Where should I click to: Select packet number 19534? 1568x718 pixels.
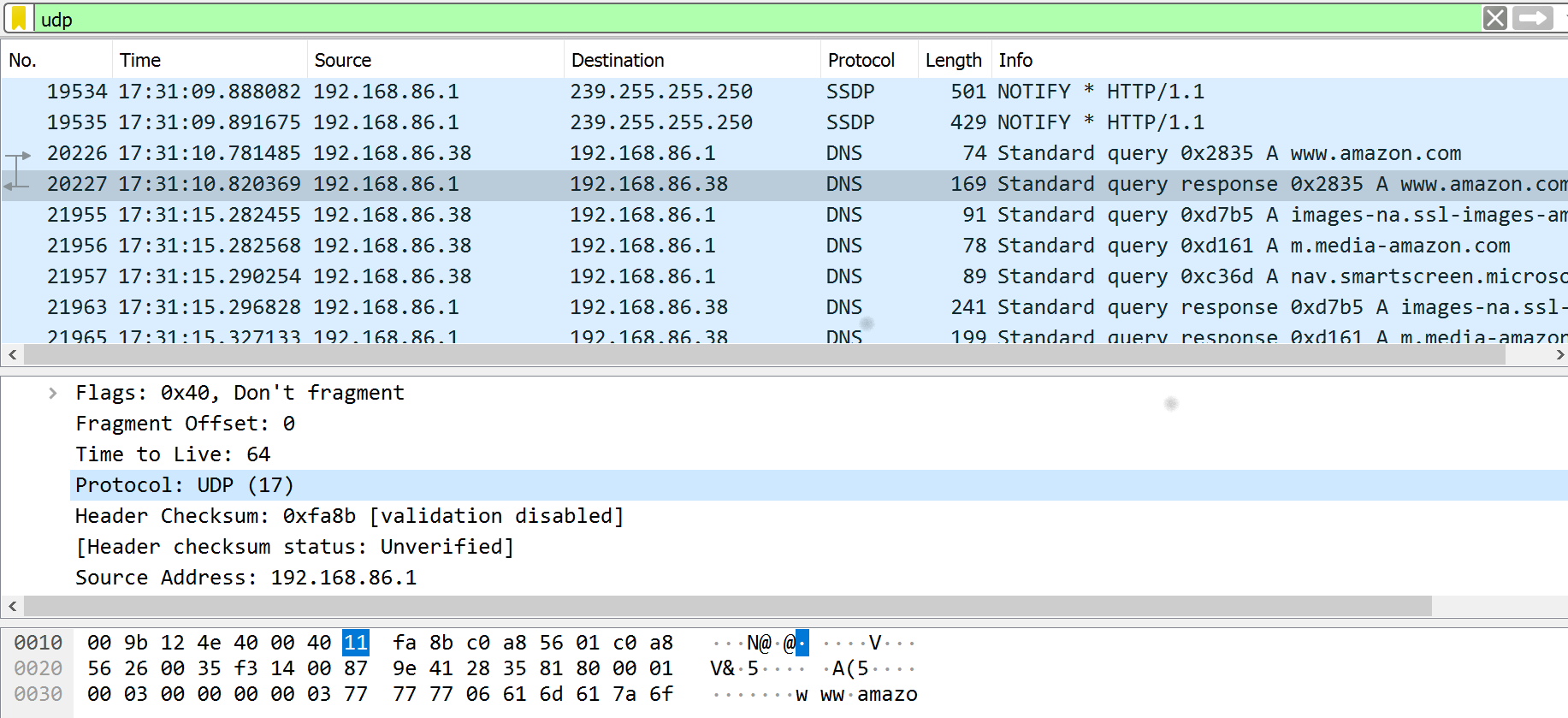tap(784, 92)
